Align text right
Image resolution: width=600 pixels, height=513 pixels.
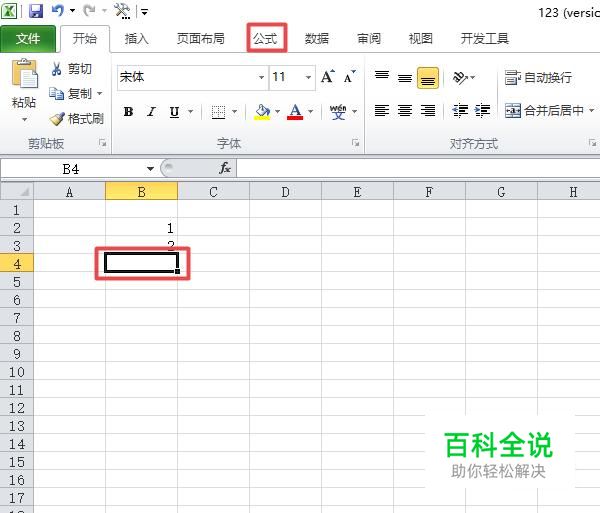pos(428,111)
